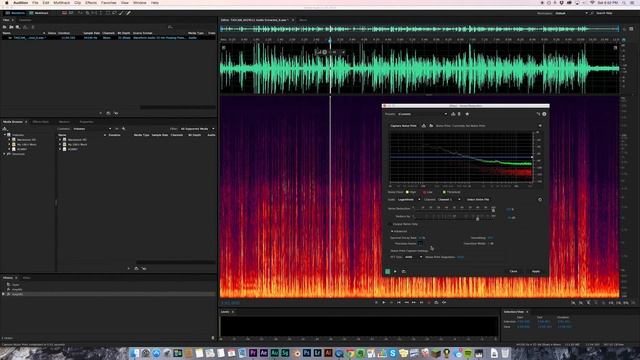
Task: Mark preset as favorite with star icon
Action: [x=467, y=114]
